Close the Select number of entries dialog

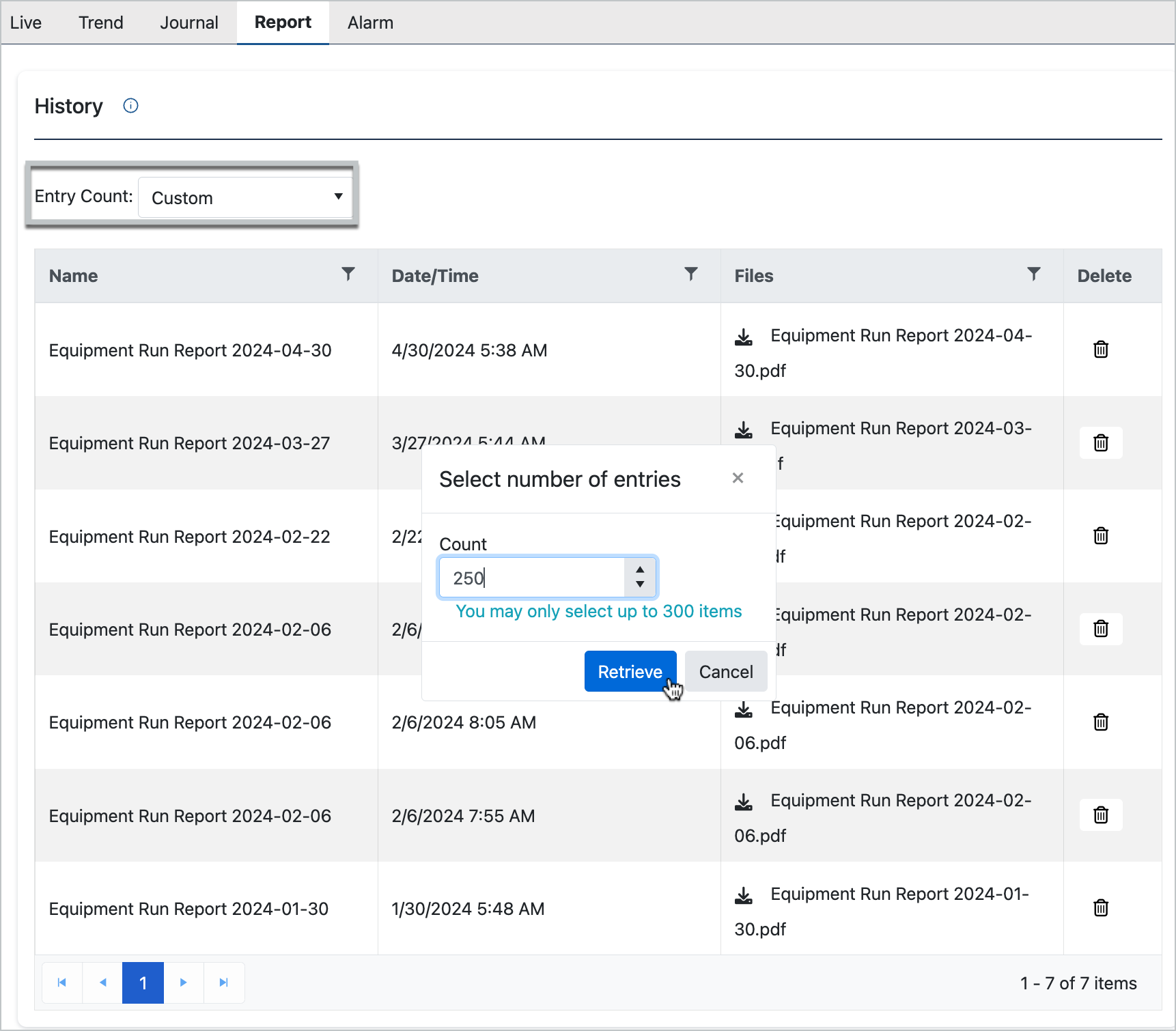(x=738, y=478)
